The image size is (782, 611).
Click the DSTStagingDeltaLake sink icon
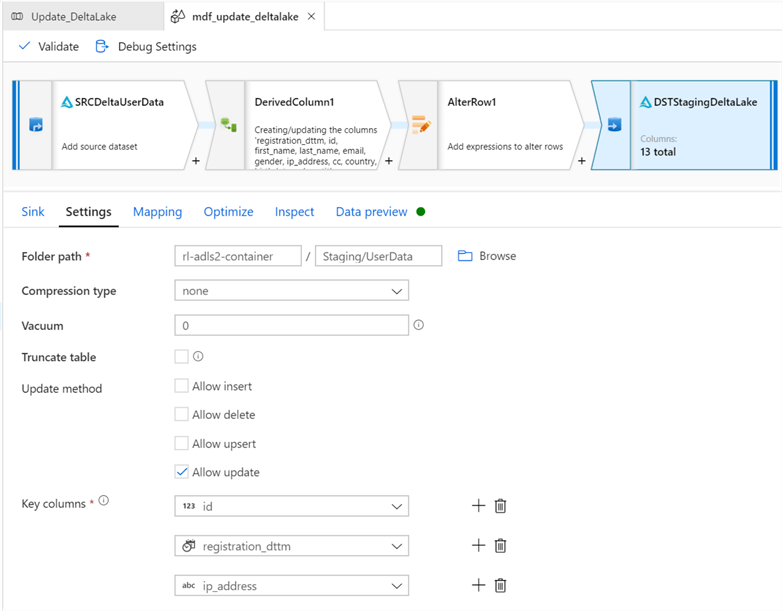coord(614,125)
